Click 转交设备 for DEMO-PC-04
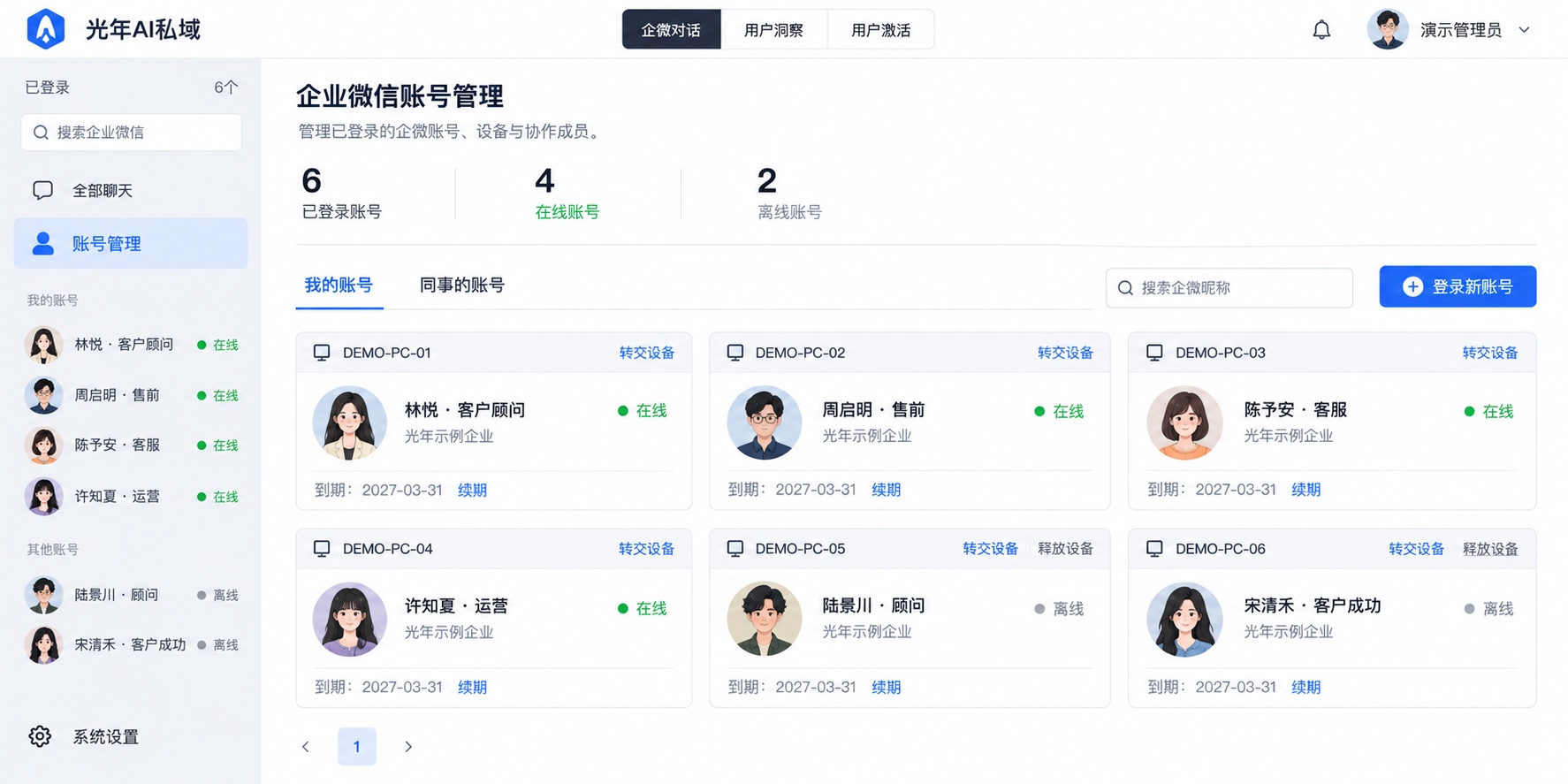The width and height of the screenshot is (1568, 784). [646, 549]
